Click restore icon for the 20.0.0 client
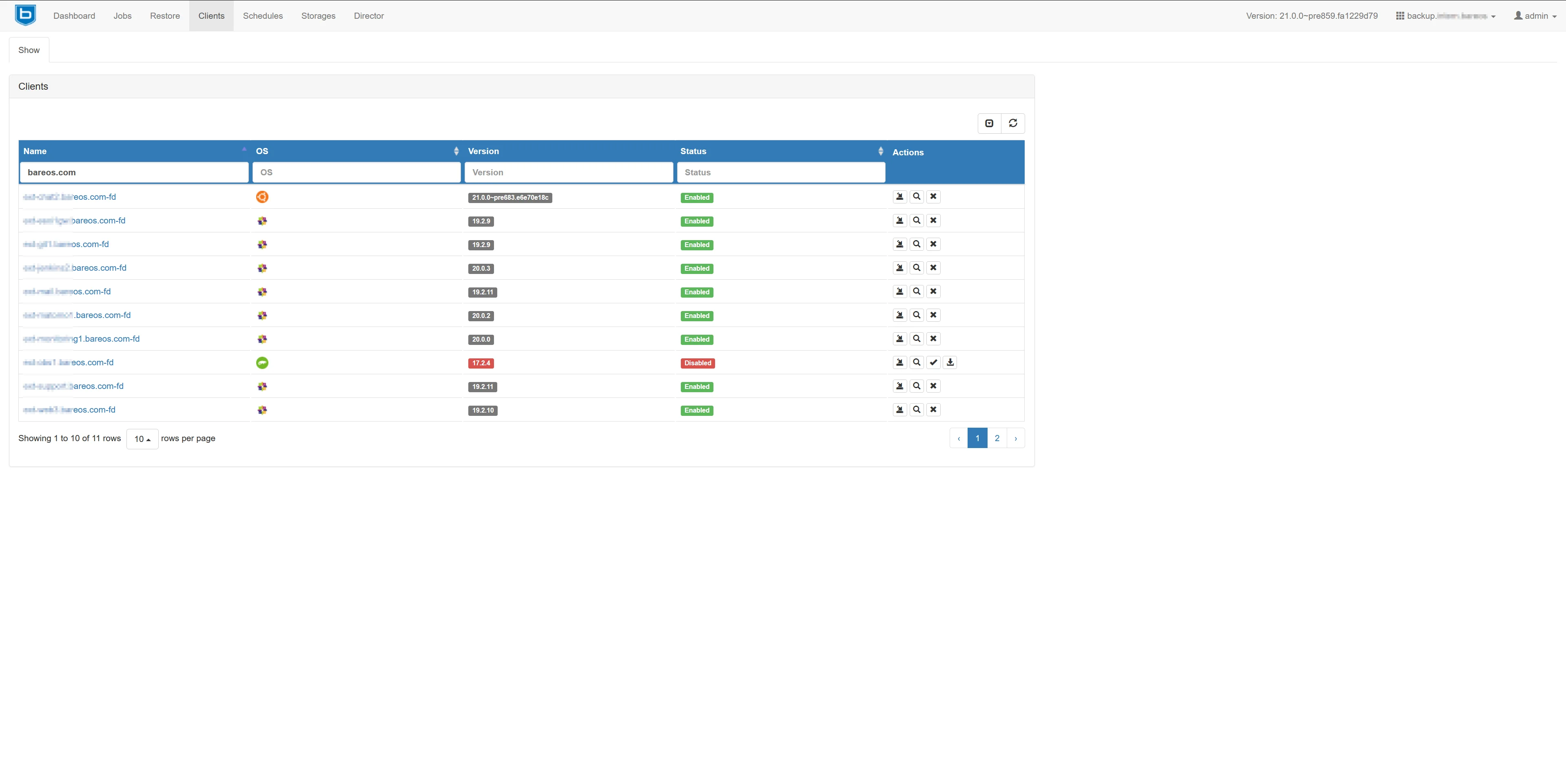Viewport: 1566px width, 784px height. [900, 338]
